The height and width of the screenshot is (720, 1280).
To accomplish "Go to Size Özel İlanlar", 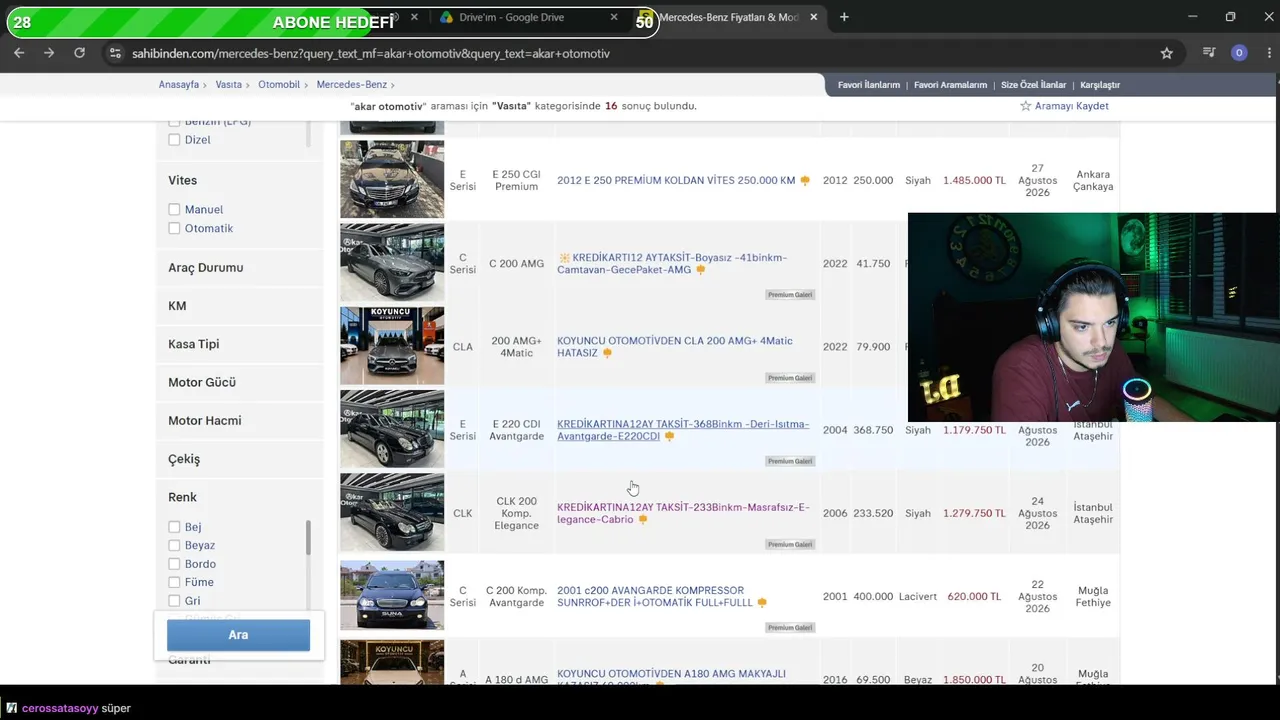I will click(1033, 85).
